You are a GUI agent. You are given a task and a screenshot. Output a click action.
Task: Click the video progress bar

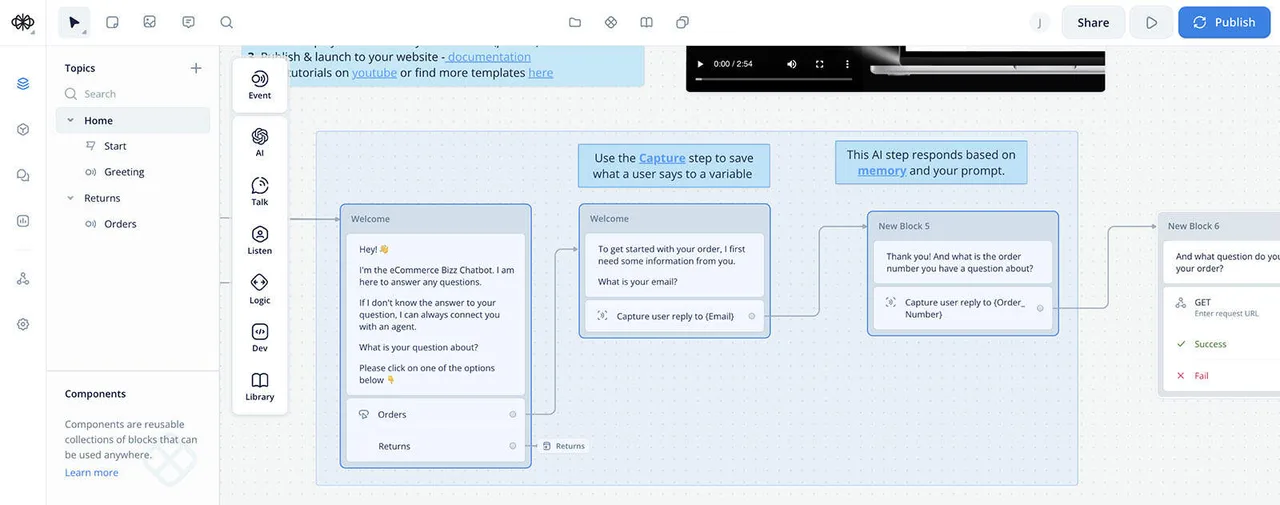tap(772, 78)
